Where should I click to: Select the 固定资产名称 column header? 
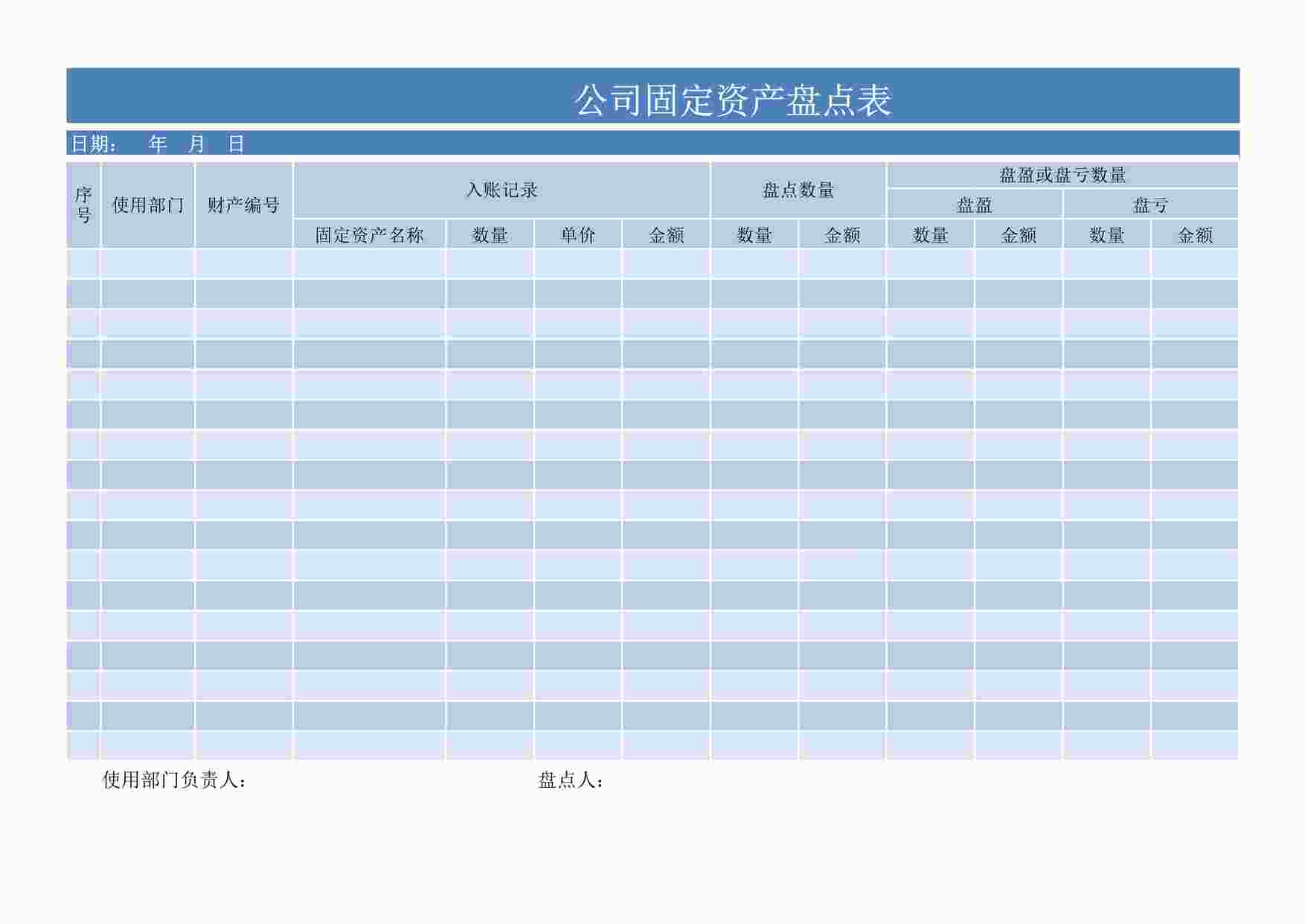click(x=369, y=234)
